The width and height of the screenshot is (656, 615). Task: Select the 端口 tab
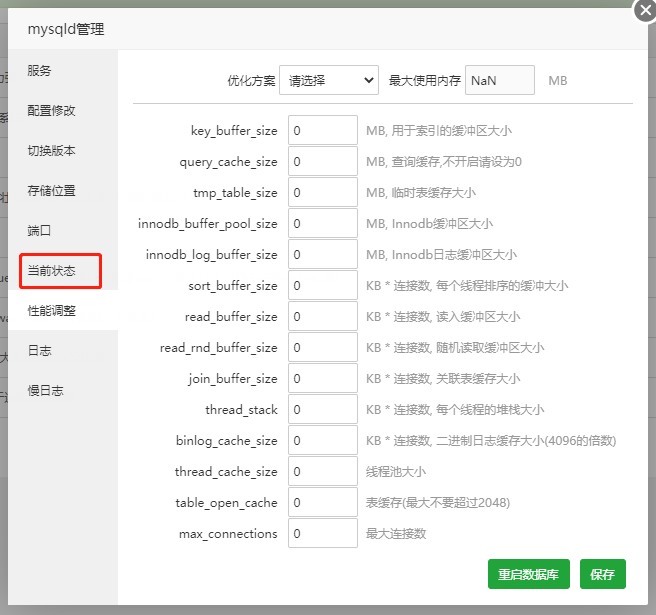click(x=63, y=231)
